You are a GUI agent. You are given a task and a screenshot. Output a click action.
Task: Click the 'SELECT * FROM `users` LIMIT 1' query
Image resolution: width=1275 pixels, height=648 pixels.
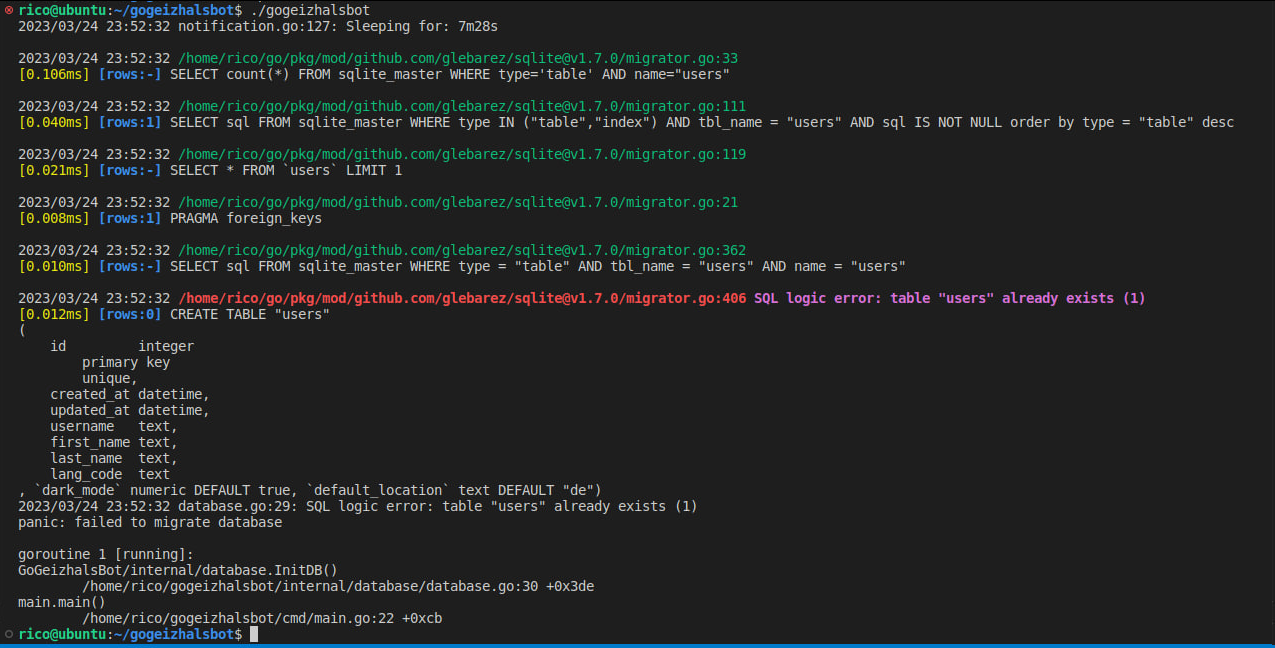click(x=286, y=170)
